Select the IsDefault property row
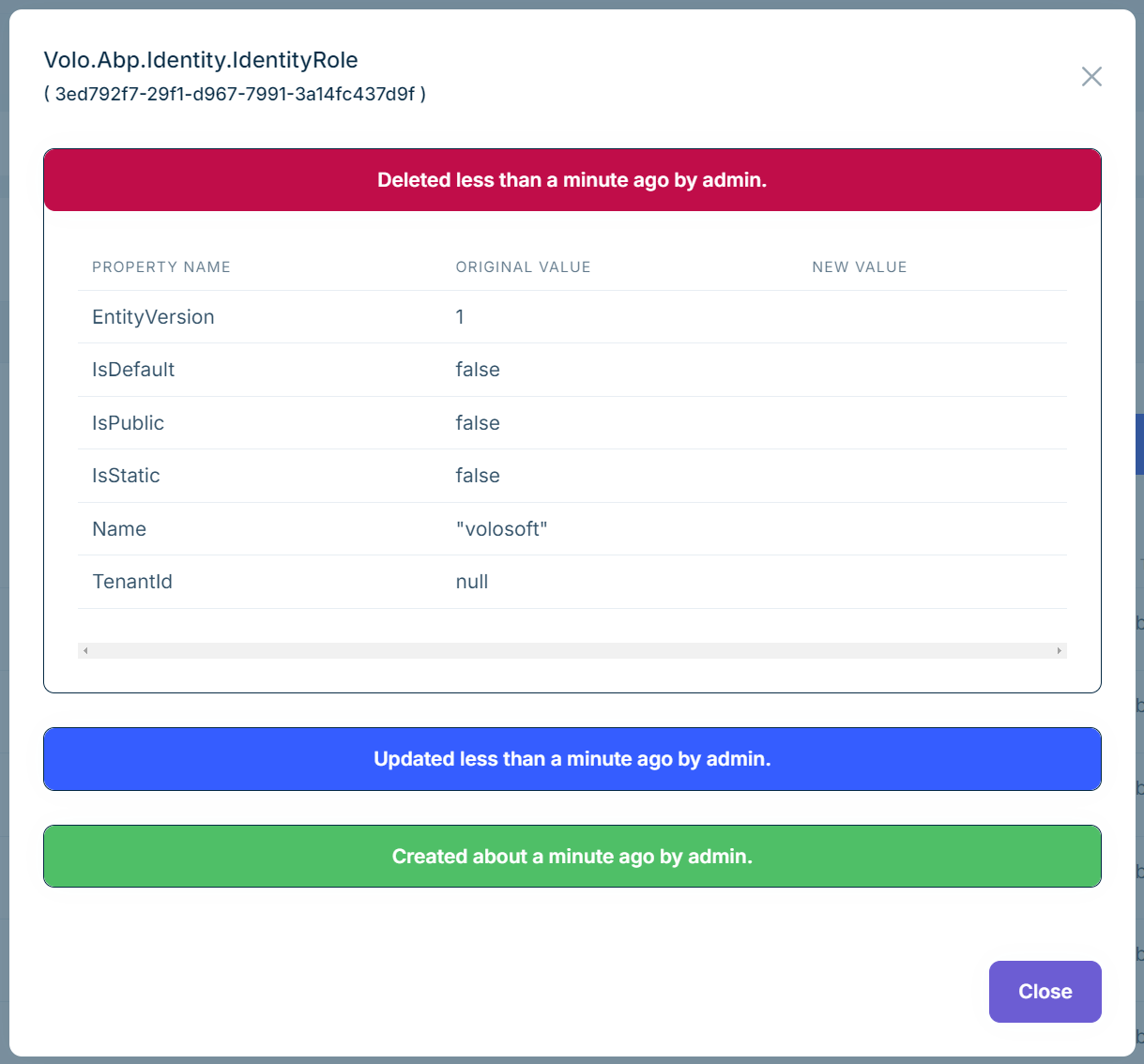Image resolution: width=1144 pixels, height=1064 pixels. 133,370
